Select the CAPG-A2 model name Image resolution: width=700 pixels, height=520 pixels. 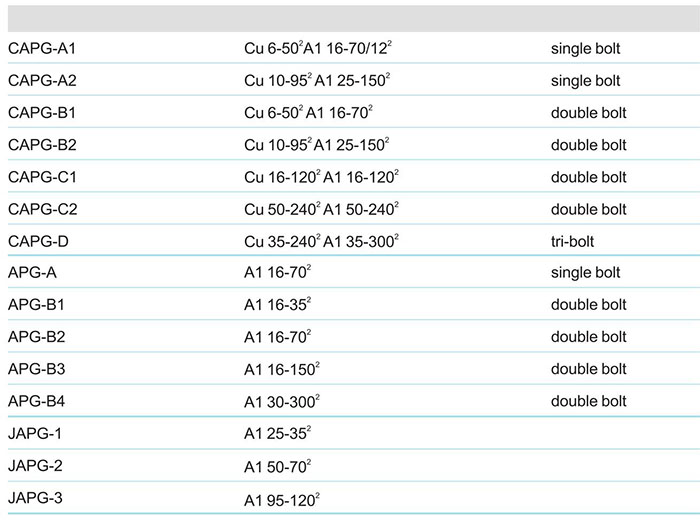pyautogui.click(x=42, y=81)
